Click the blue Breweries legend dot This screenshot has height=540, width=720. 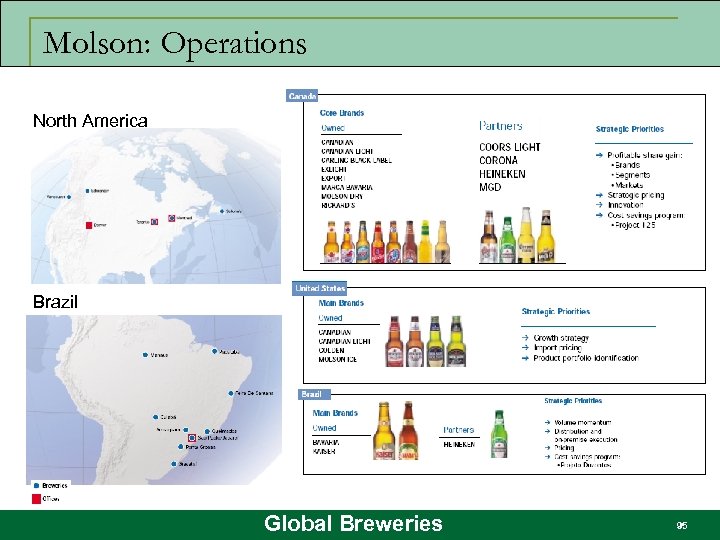point(37,485)
